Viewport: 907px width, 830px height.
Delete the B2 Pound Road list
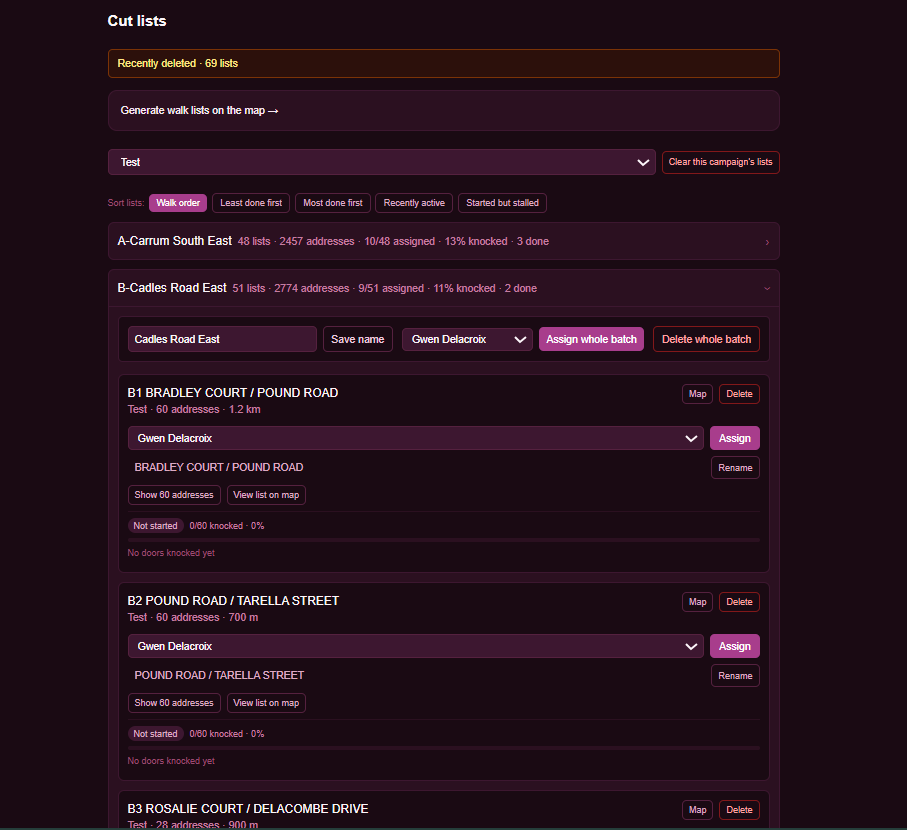click(739, 602)
